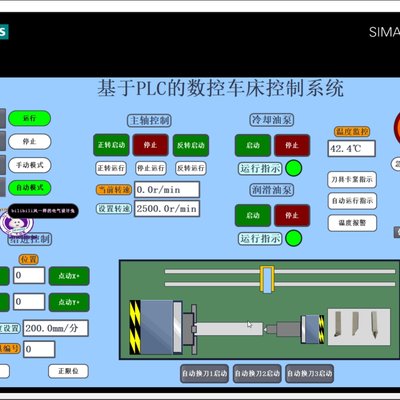Click the green 运行 status indicator
Screen dimensions: 400x400
click(30, 118)
